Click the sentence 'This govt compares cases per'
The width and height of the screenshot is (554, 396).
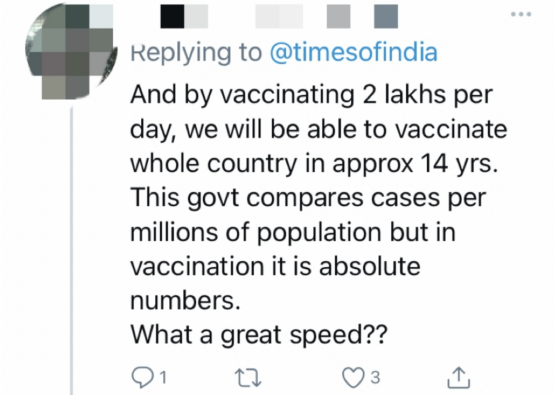pos(308,198)
